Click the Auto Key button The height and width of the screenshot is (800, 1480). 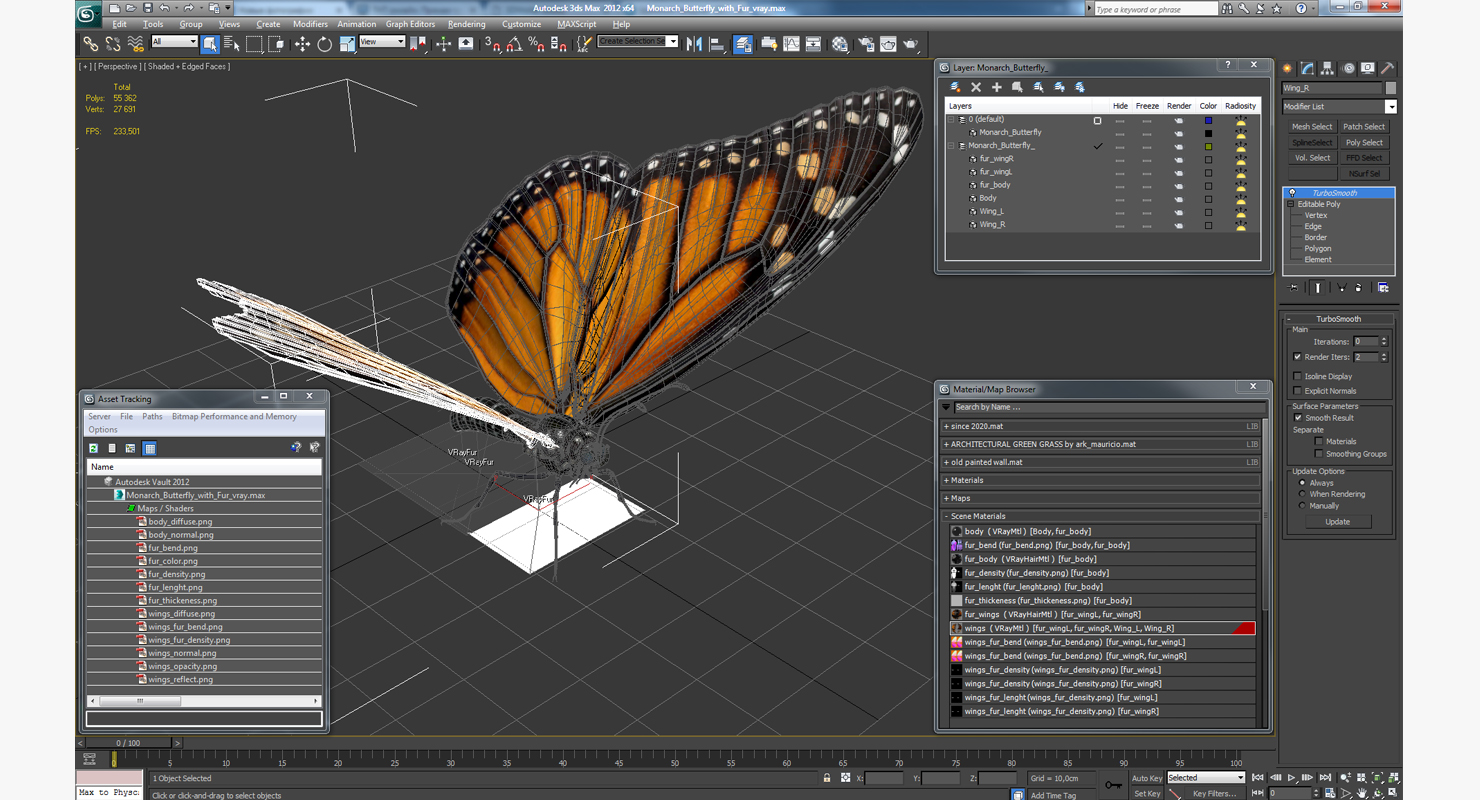(1147, 778)
